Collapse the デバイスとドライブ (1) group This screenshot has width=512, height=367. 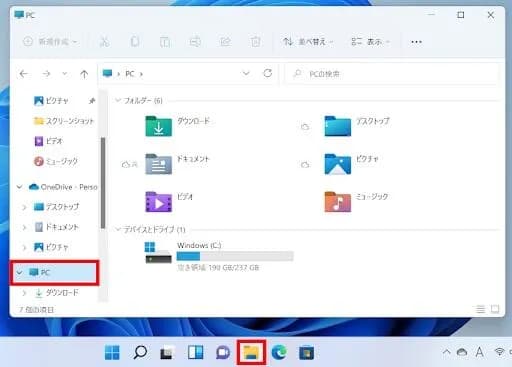[x=118, y=229]
